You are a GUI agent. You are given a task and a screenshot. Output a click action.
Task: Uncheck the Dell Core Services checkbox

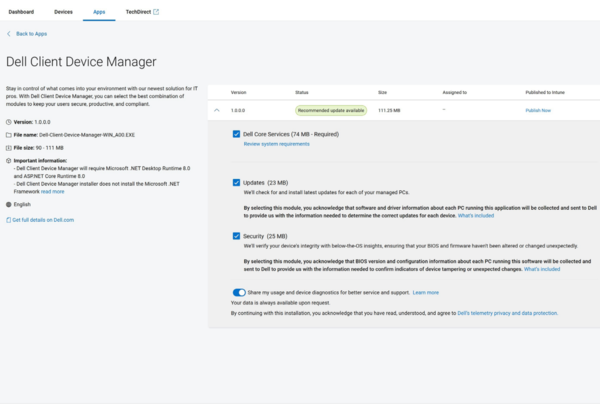236,133
